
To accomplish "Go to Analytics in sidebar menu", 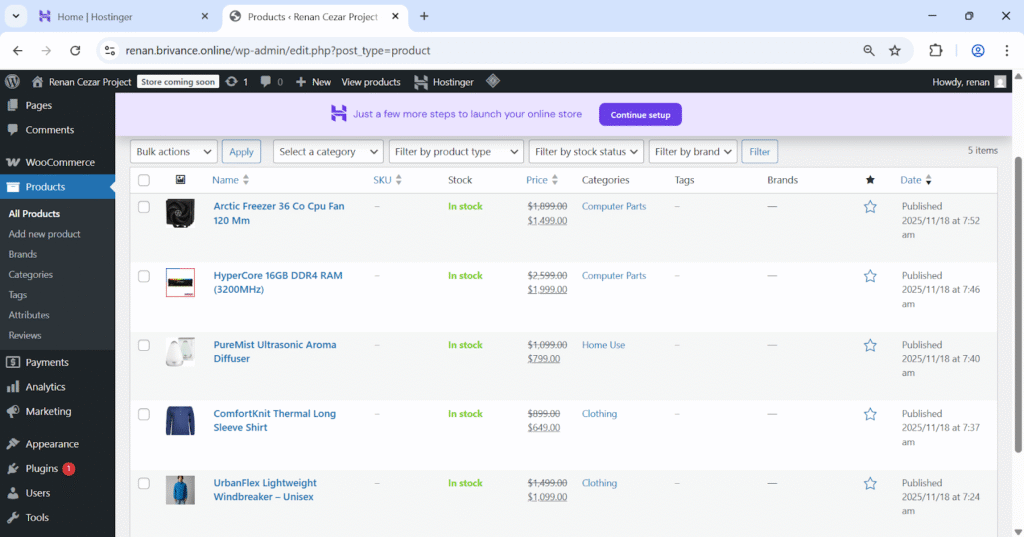I will point(45,387).
